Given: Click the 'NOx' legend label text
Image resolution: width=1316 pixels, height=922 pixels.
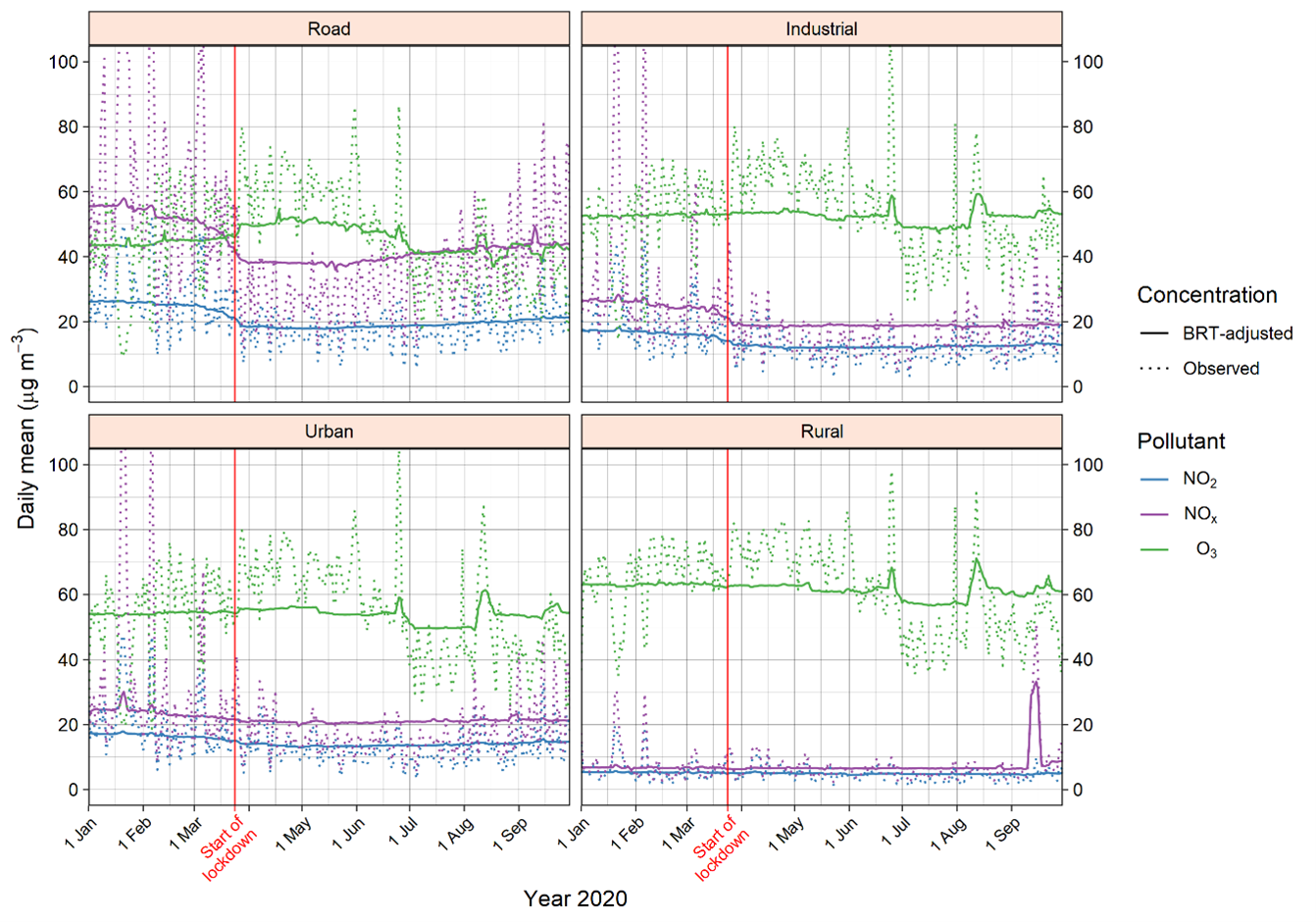Looking at the screenshot, I should click(x=1200, y=516).
